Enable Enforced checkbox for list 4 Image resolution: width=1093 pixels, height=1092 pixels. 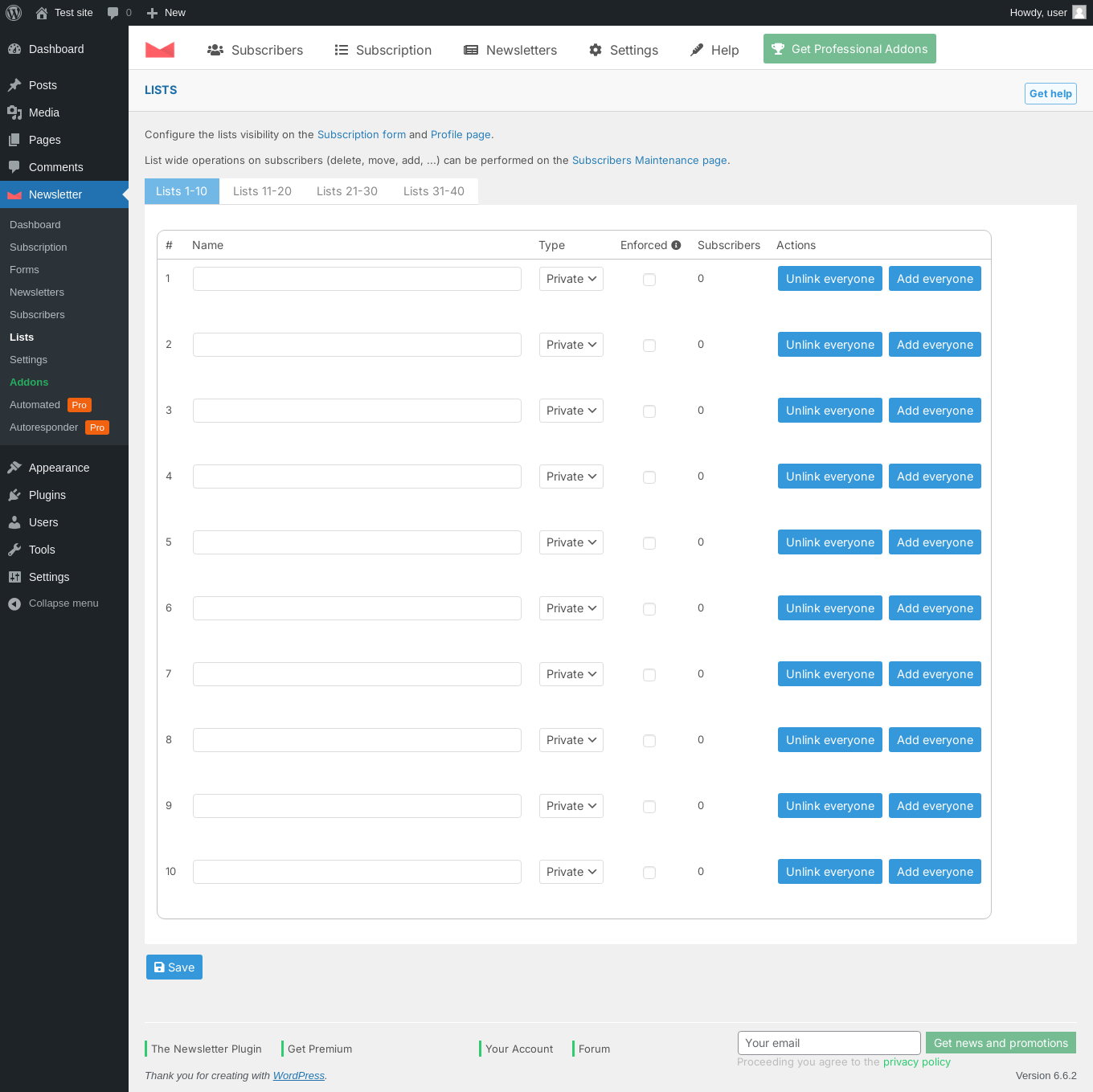(x=649, y=477)
